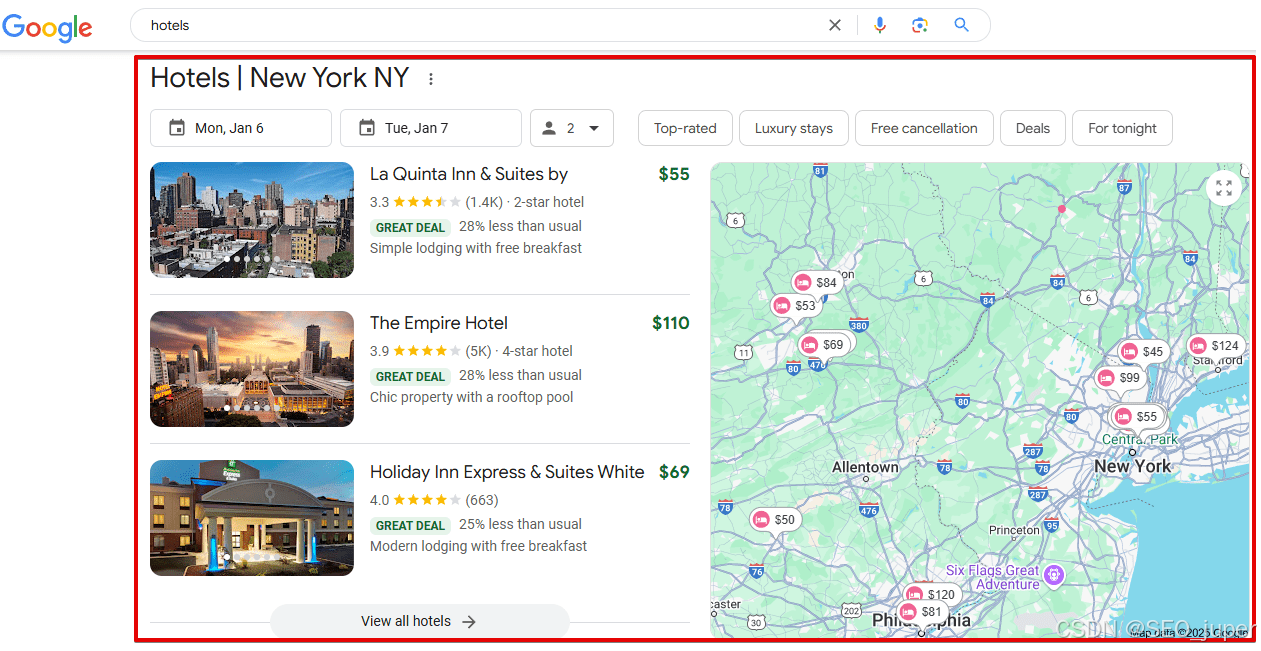Expand the map to fullscreen
This screenshot has width=1261, height=651.
tap(1223, 187)
